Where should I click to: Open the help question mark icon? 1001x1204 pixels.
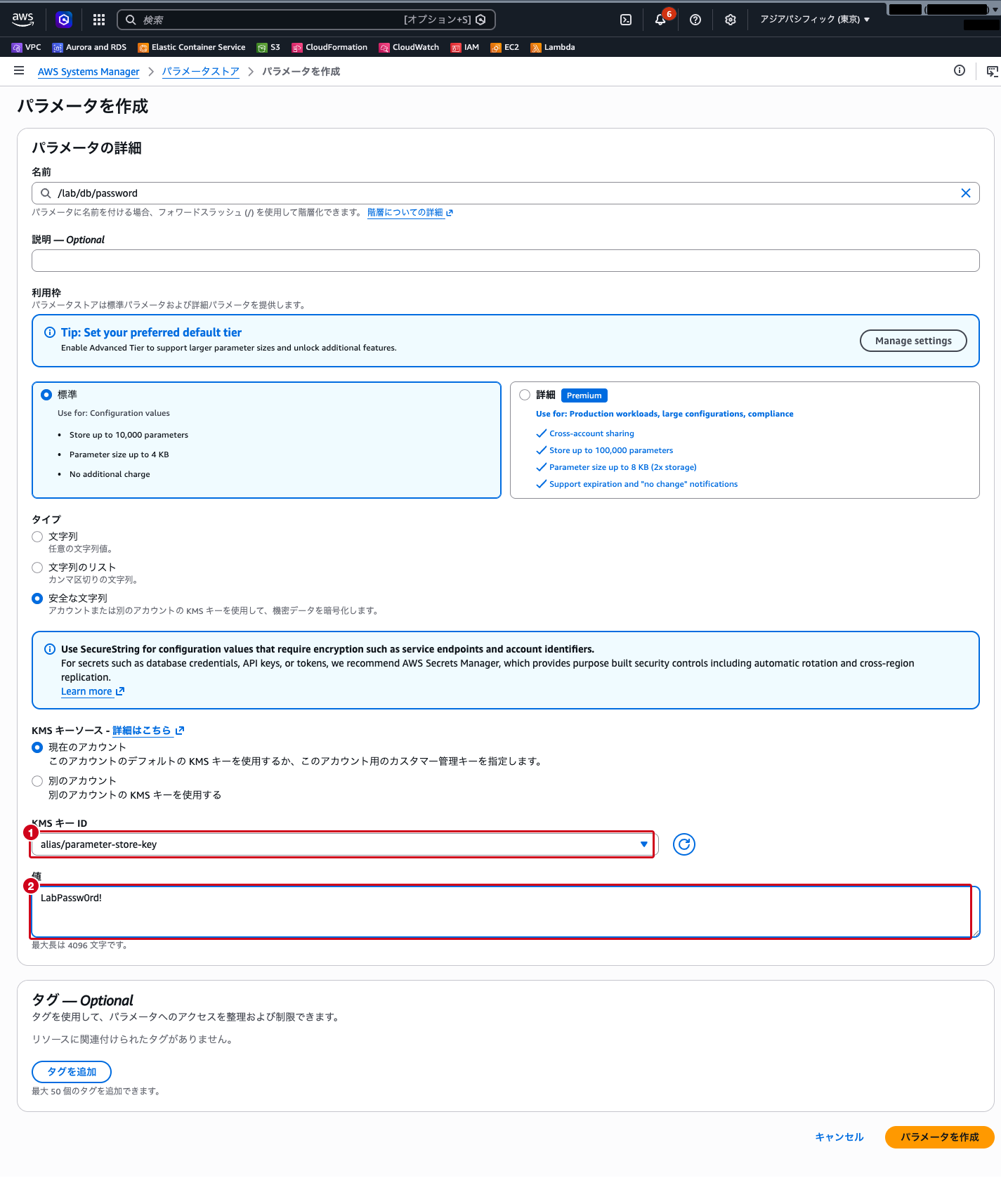point(695,20)
